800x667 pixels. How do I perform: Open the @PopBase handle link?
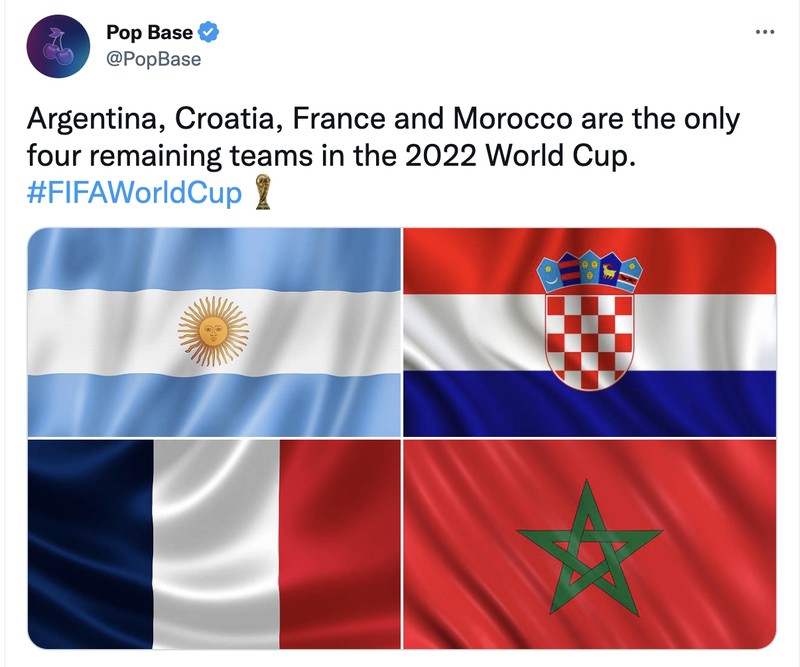pos(153,59)
